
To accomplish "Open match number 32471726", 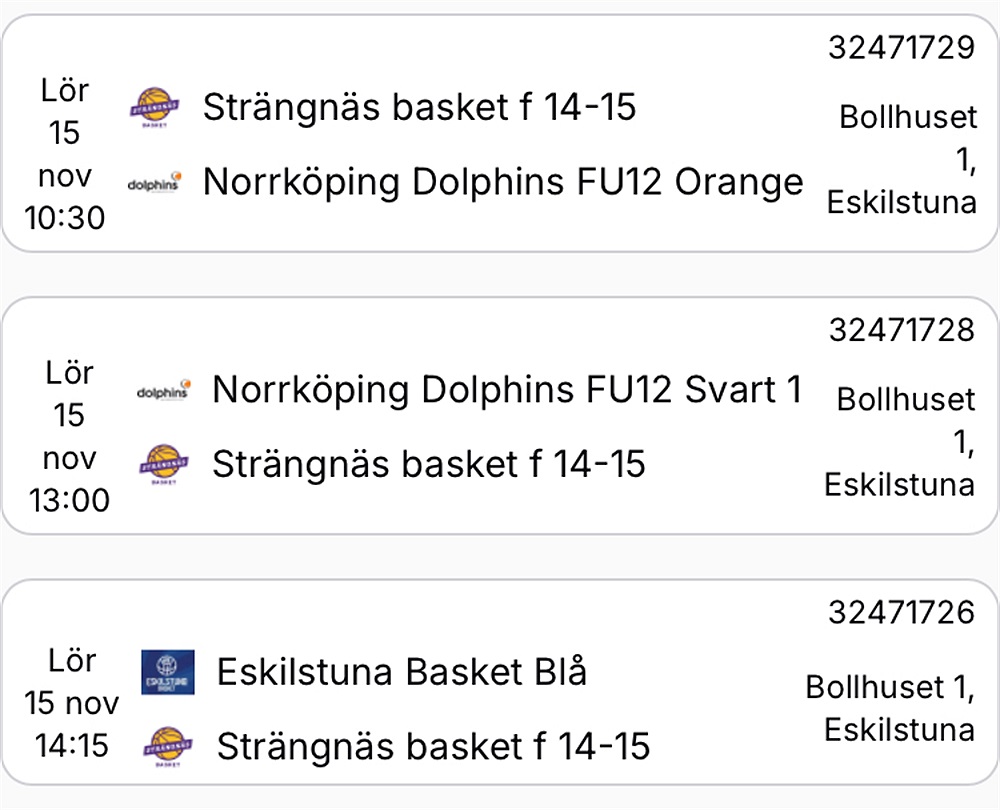I will pyautogui.click(x=902, y=611).
